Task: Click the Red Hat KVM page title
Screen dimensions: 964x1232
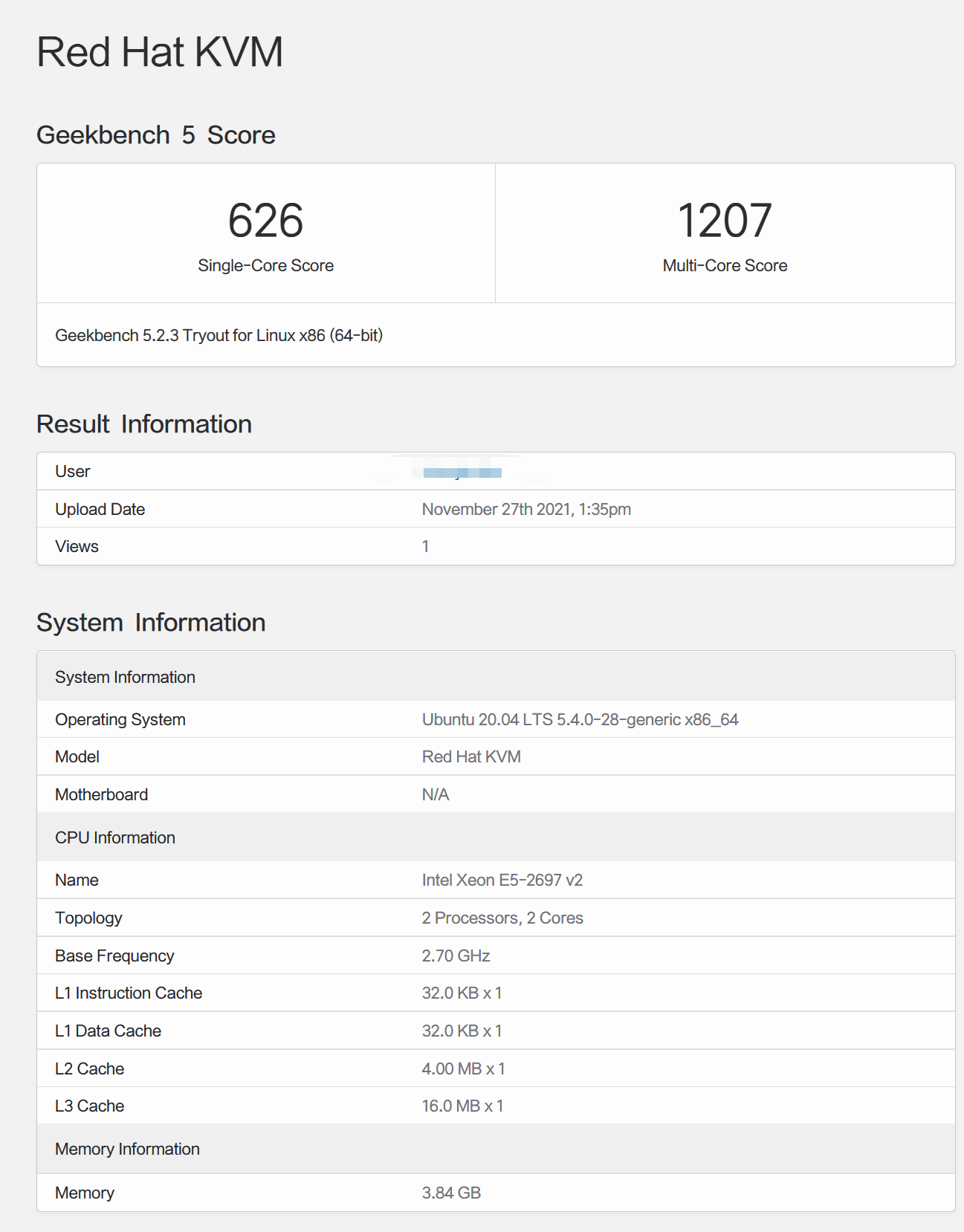Action: click(x=160, y=52)
